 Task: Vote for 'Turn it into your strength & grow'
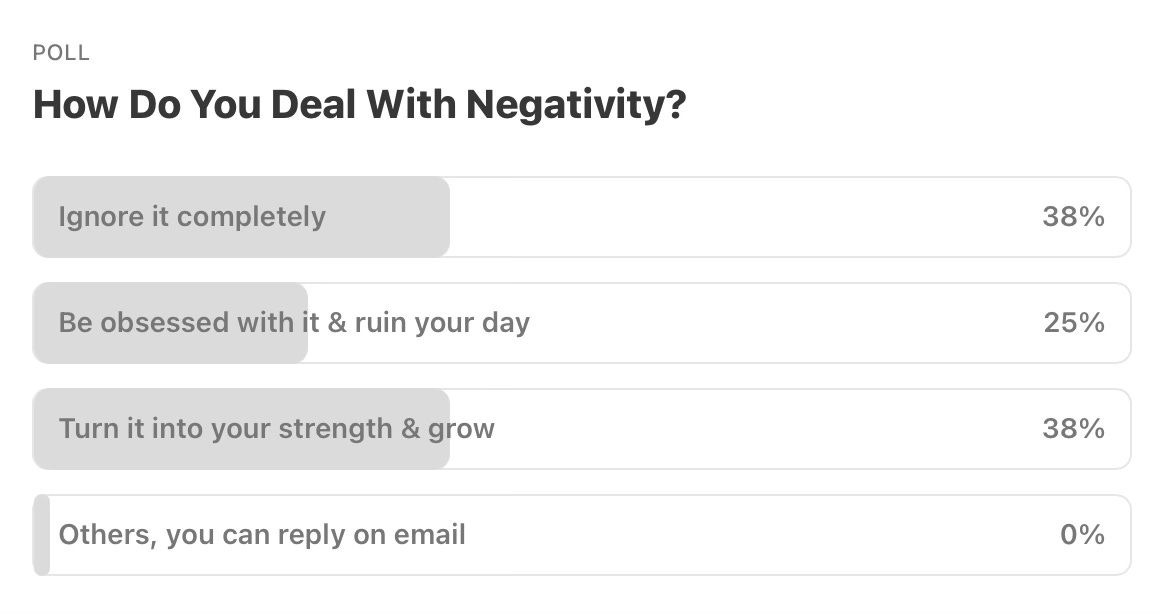tap(276, 429)
